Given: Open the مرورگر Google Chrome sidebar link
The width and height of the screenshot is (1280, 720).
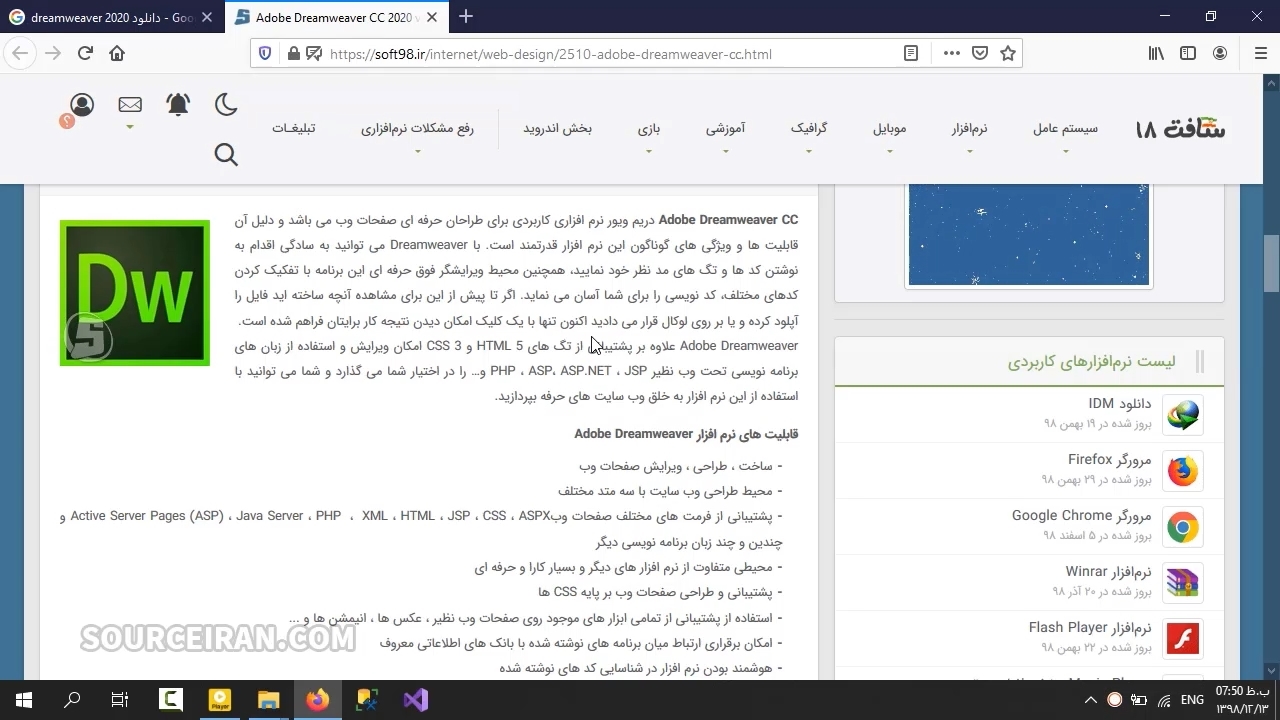Looking at the screenshot, I should pyautogui.click(x=1081, y=516).
